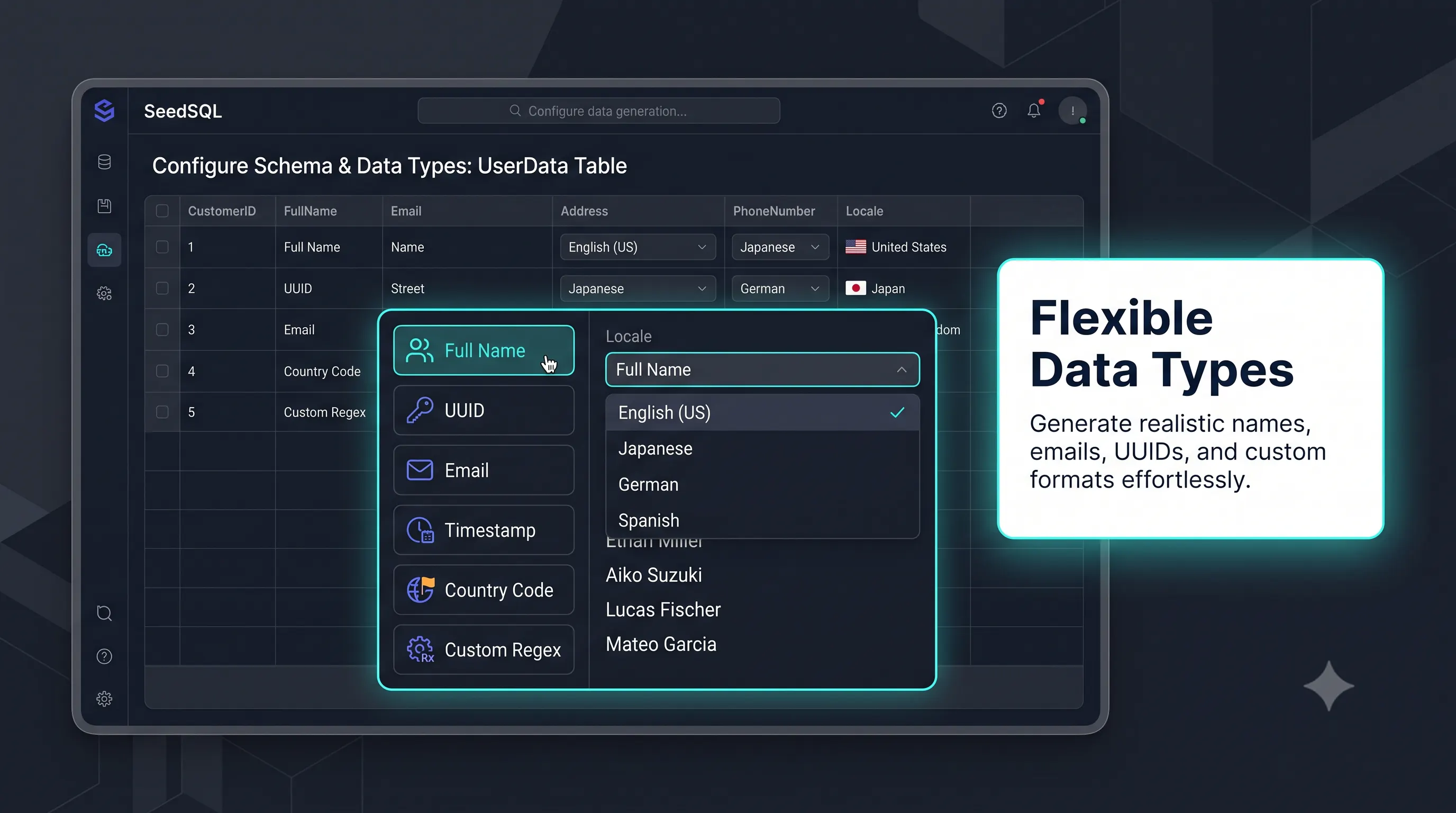Choose the UUID data type button
The width and height of the screenshot is (1456, 813).
point(484,410)
